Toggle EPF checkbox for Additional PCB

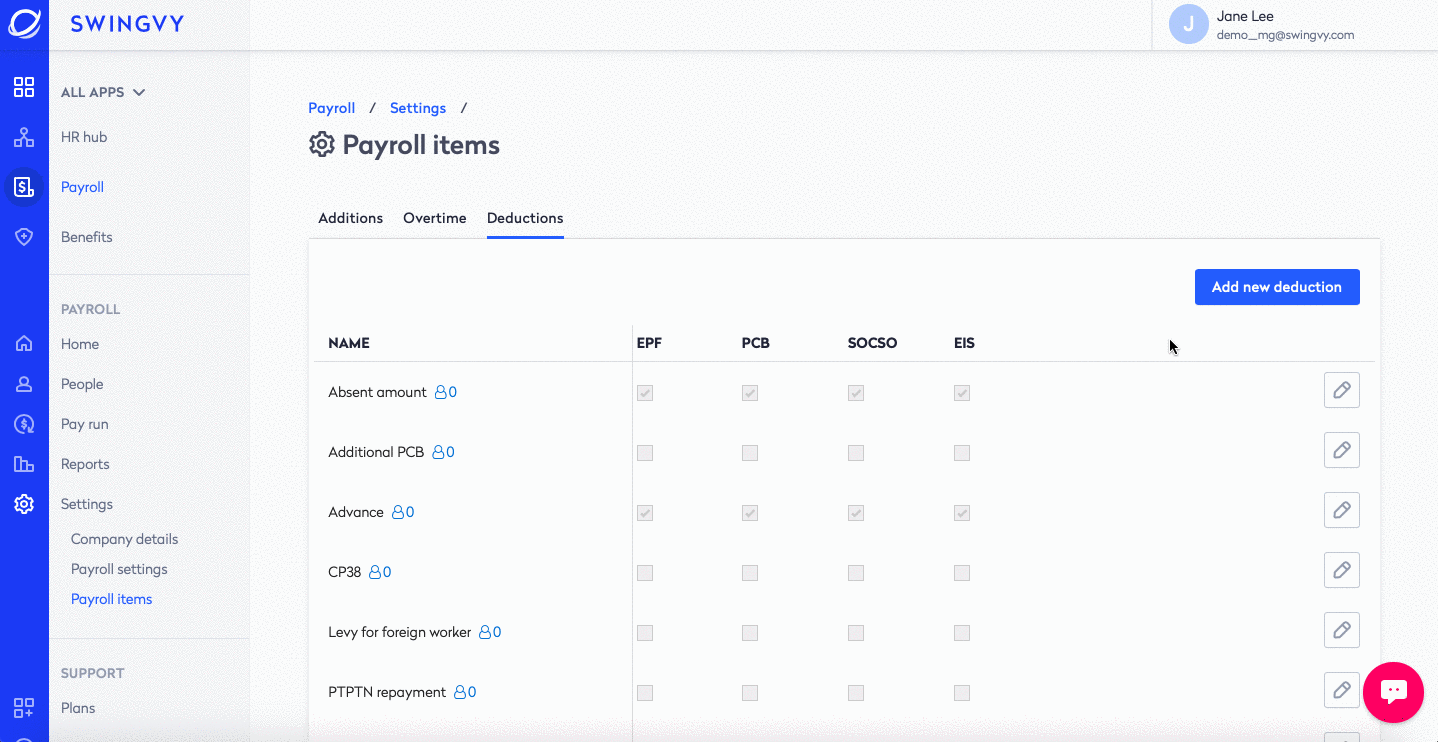(x=645, y=453)
